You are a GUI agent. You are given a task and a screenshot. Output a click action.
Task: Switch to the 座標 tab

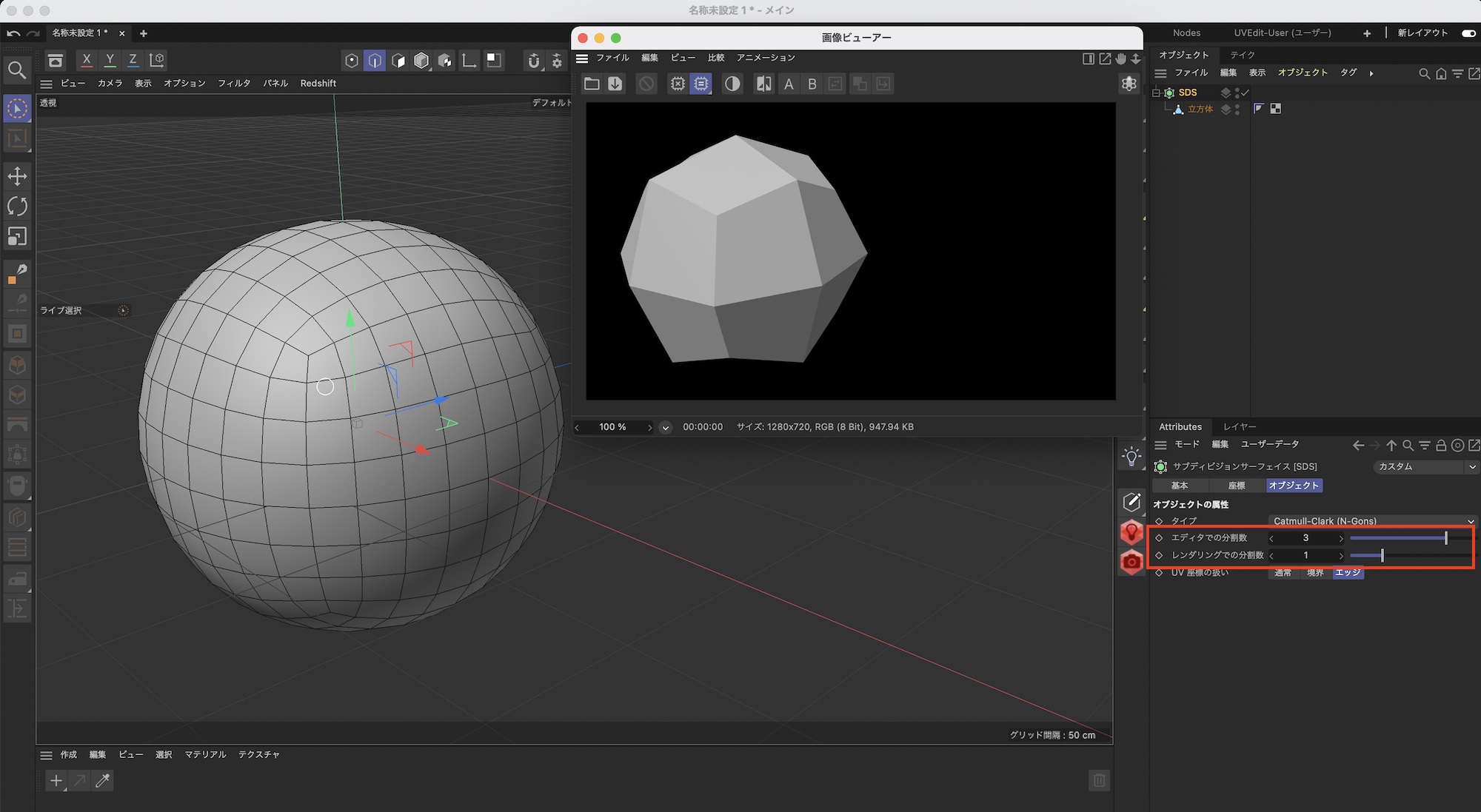[1236, 486]
